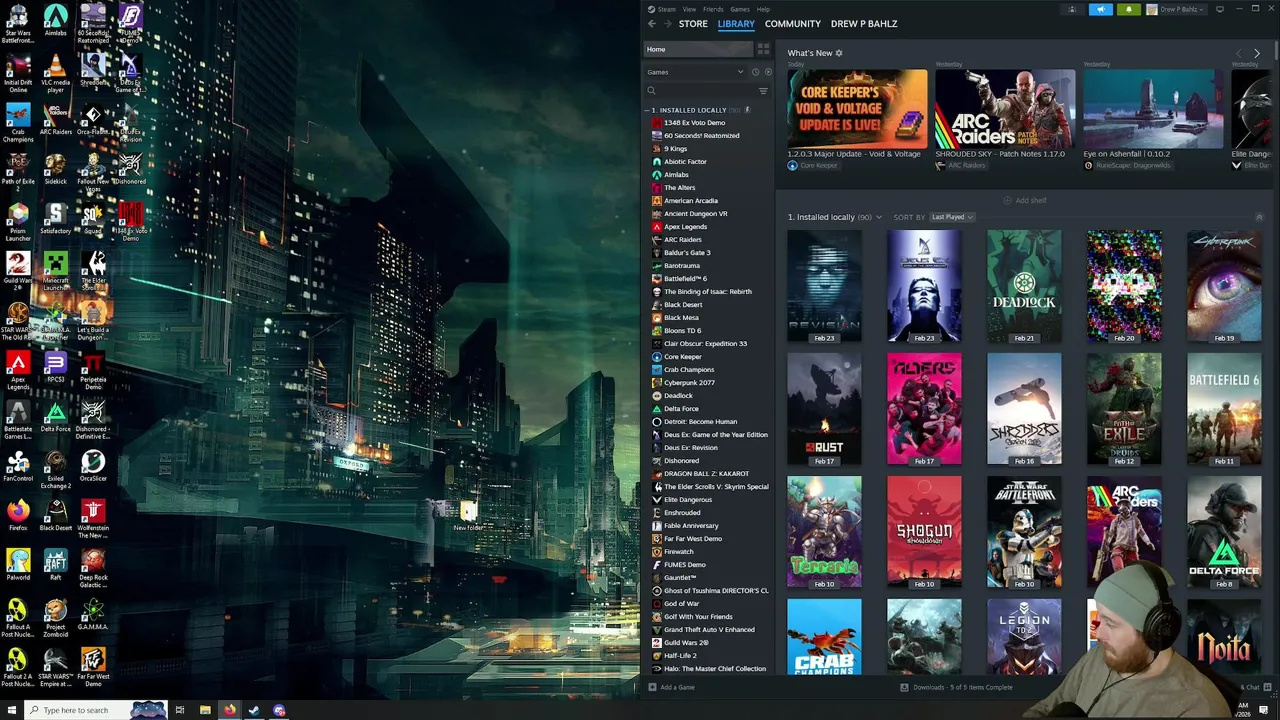Open What's New settings gear
Screen dimensions: 1280x720
839,53
